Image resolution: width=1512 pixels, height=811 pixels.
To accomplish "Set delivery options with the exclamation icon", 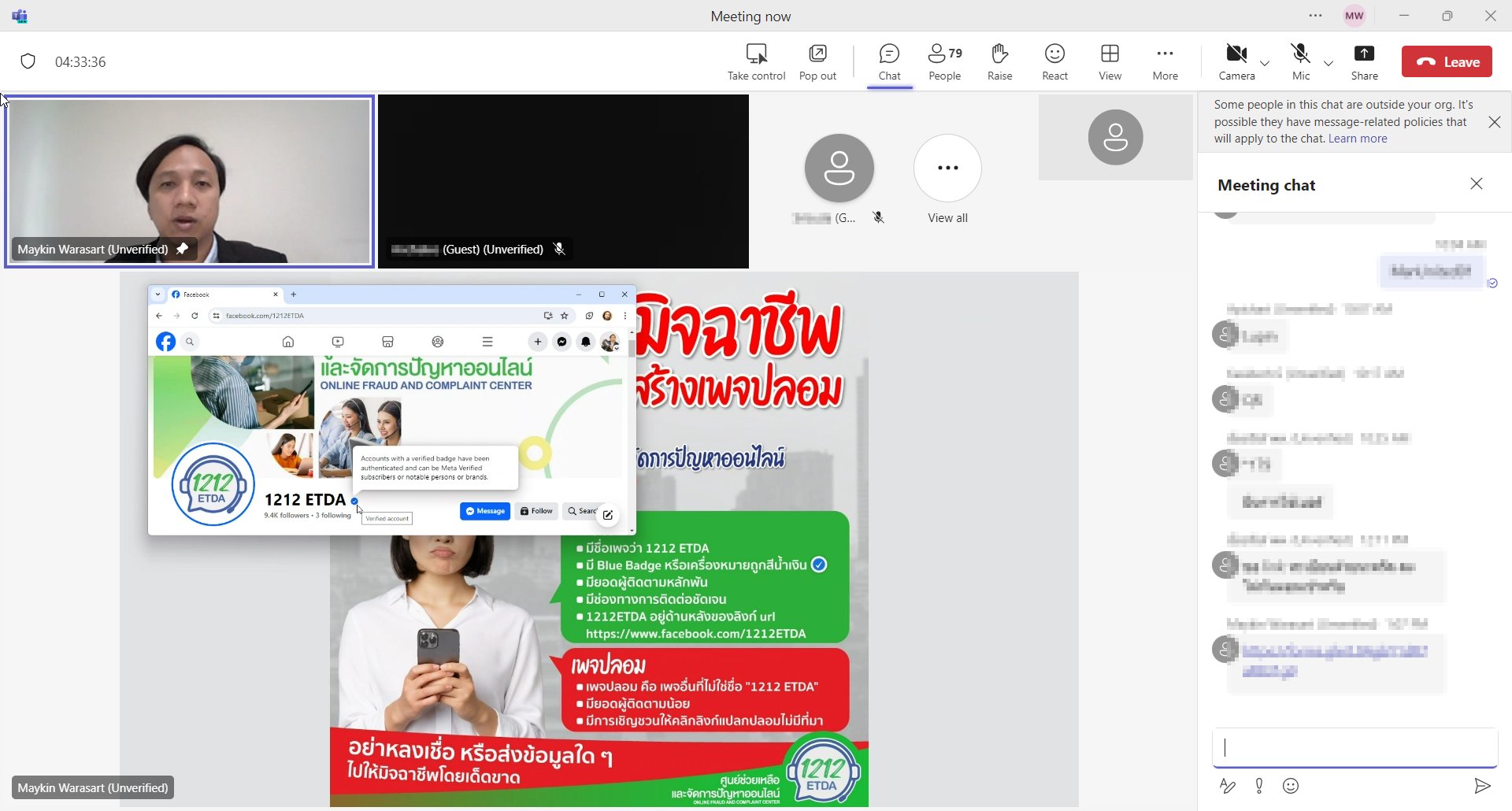I will (x=1259, y=786).
